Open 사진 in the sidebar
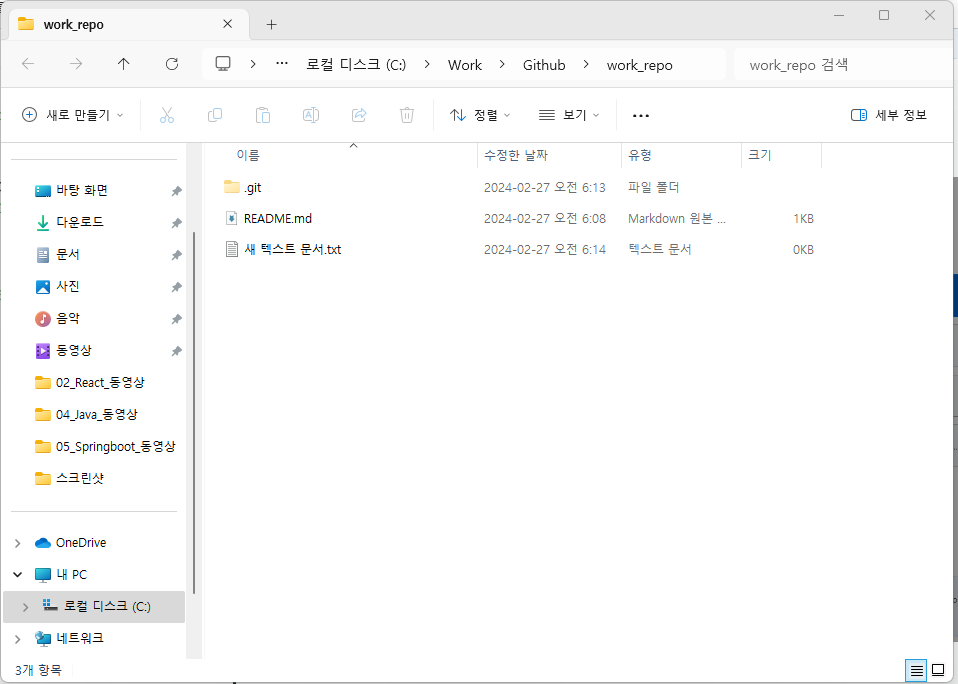 (67, 286)
